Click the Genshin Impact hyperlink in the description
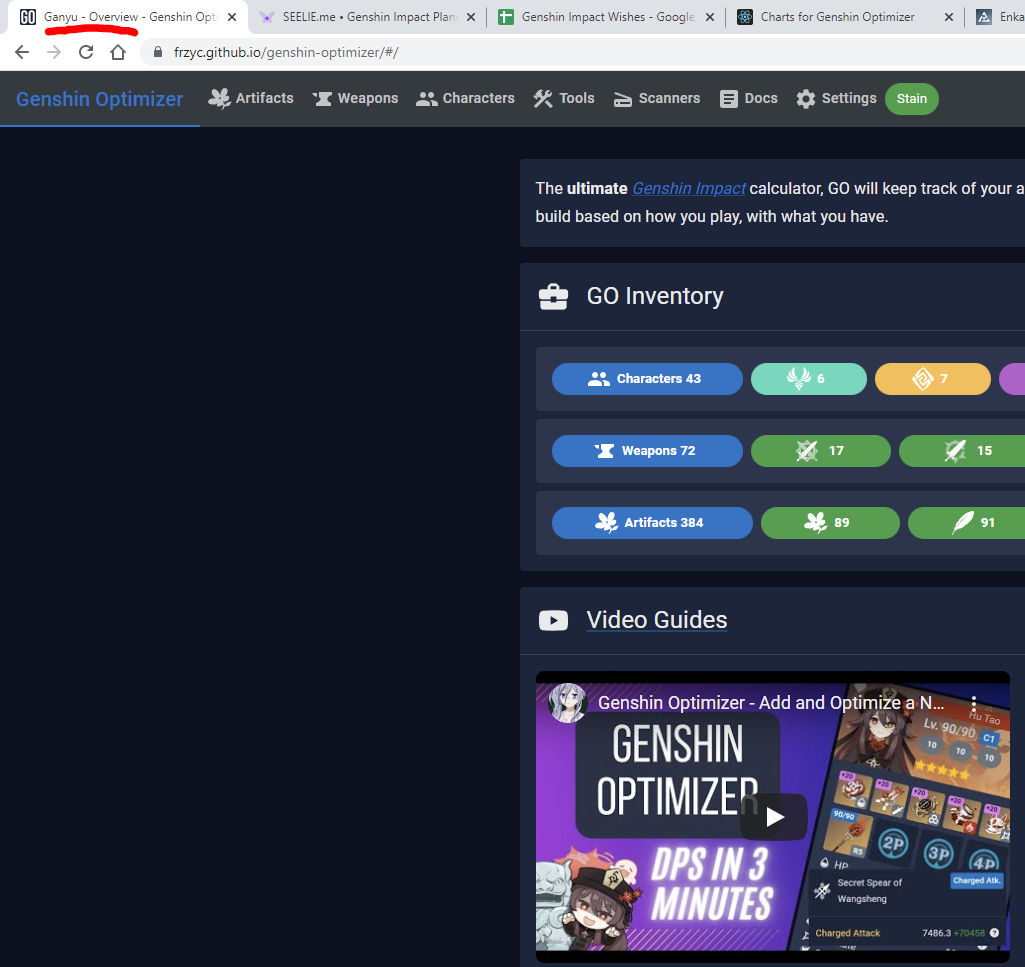 [688, 188]
